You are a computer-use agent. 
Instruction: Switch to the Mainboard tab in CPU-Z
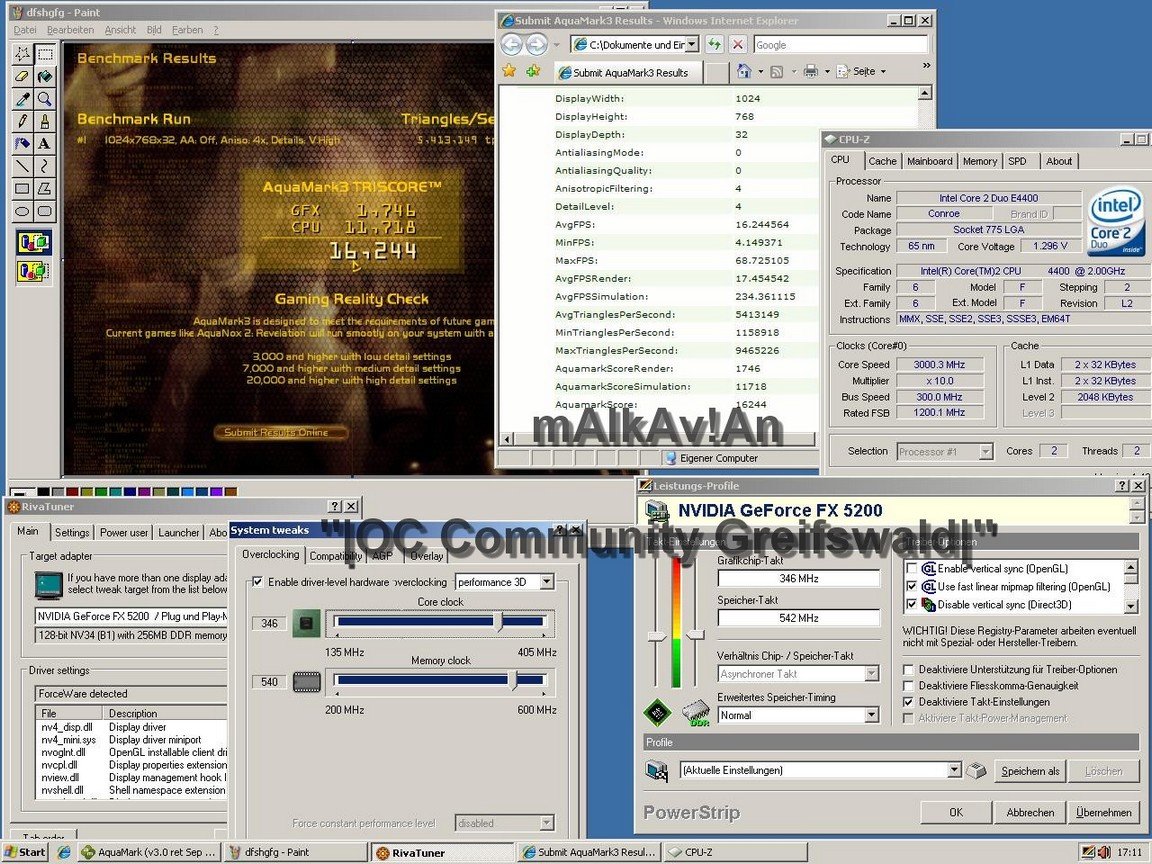929,161
